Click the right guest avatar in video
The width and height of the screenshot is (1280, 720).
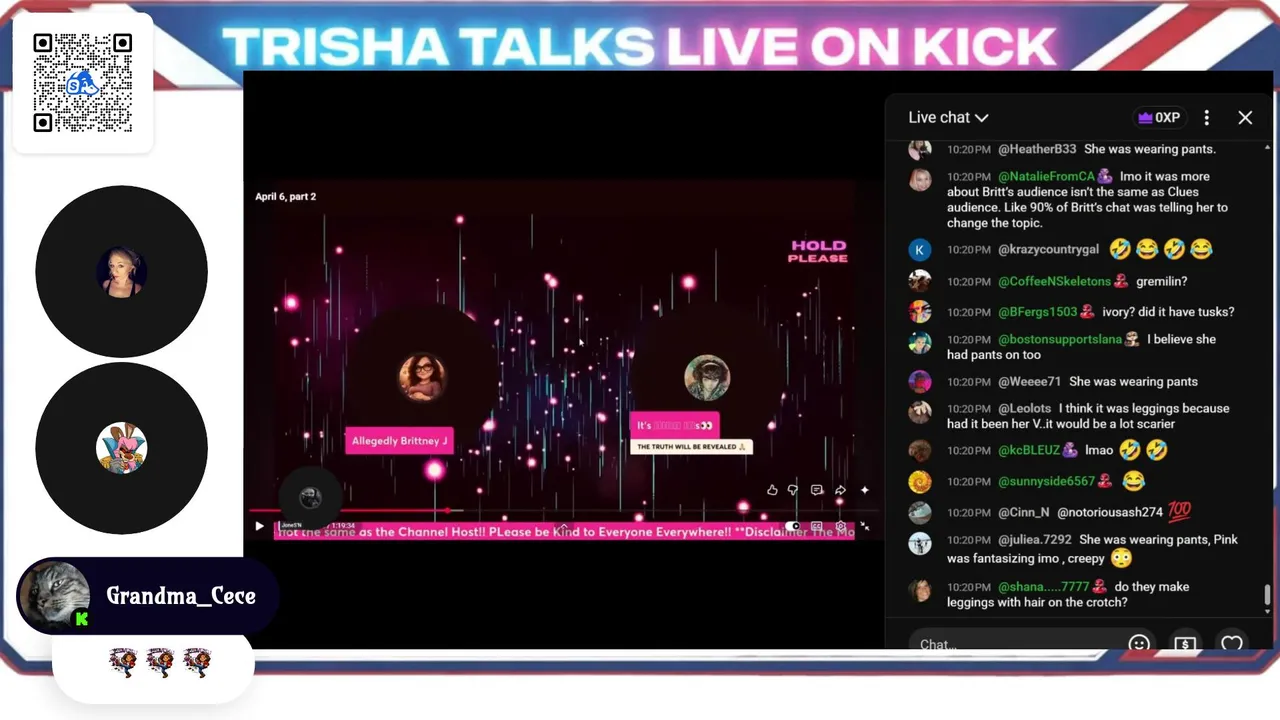tap(707, 378)
